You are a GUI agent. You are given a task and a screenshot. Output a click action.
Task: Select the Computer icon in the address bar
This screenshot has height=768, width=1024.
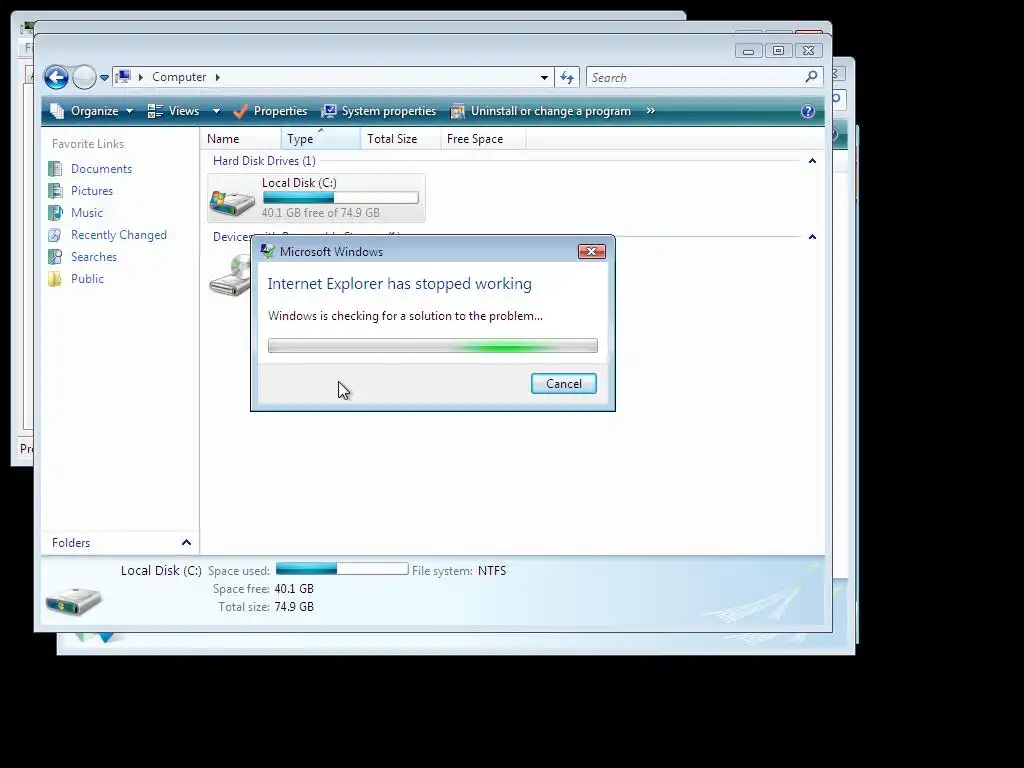tap(123, 77)
